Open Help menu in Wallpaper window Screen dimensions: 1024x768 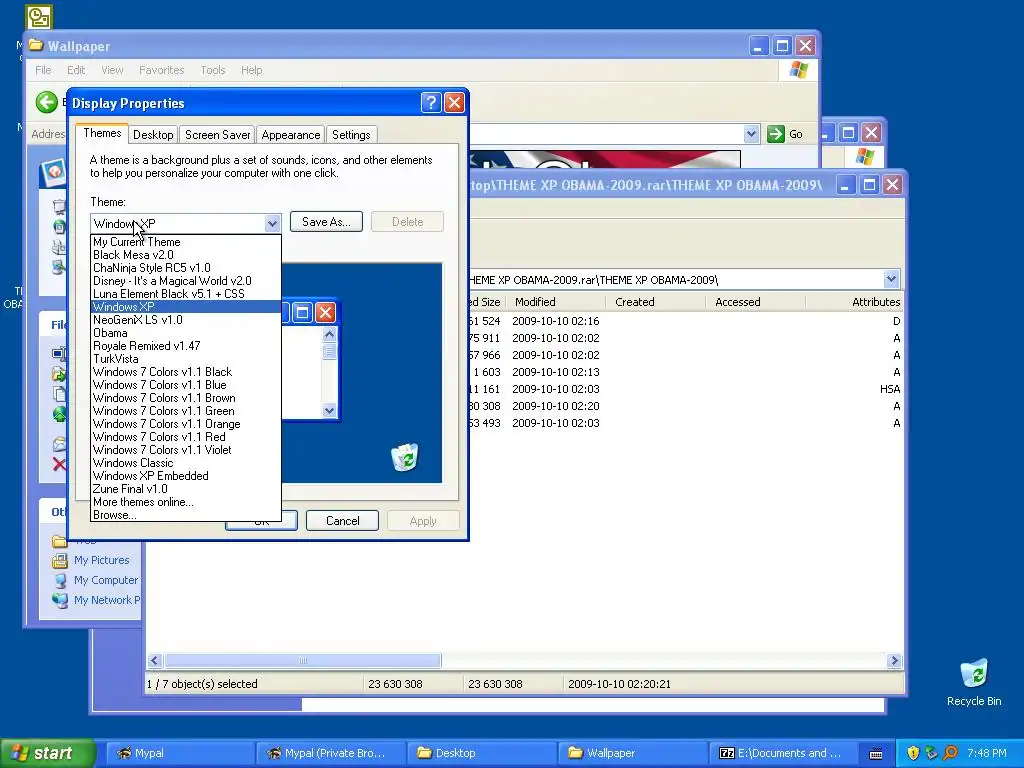click(x=251, y=70)
